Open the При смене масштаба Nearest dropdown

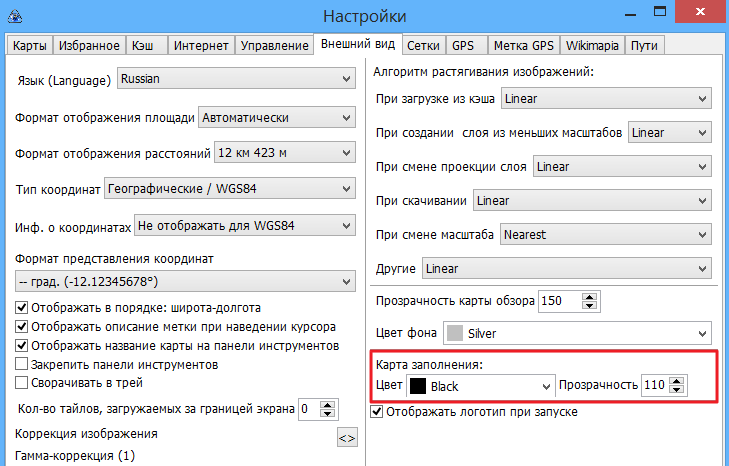(x=603, y=234)
